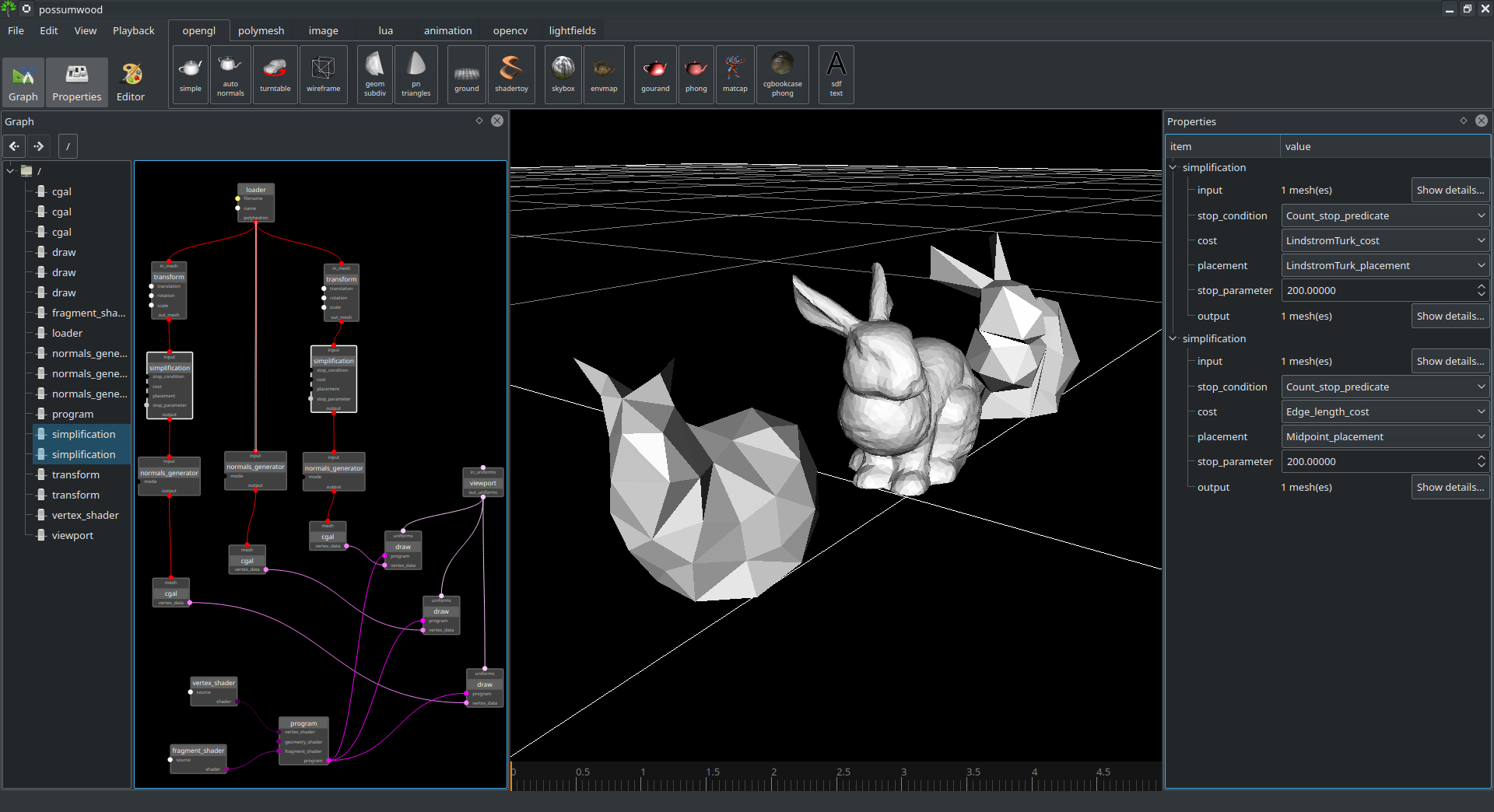Screen dimensions: 1494x812
Task: Switch to the polymesh tab
Action: point(261,30)
